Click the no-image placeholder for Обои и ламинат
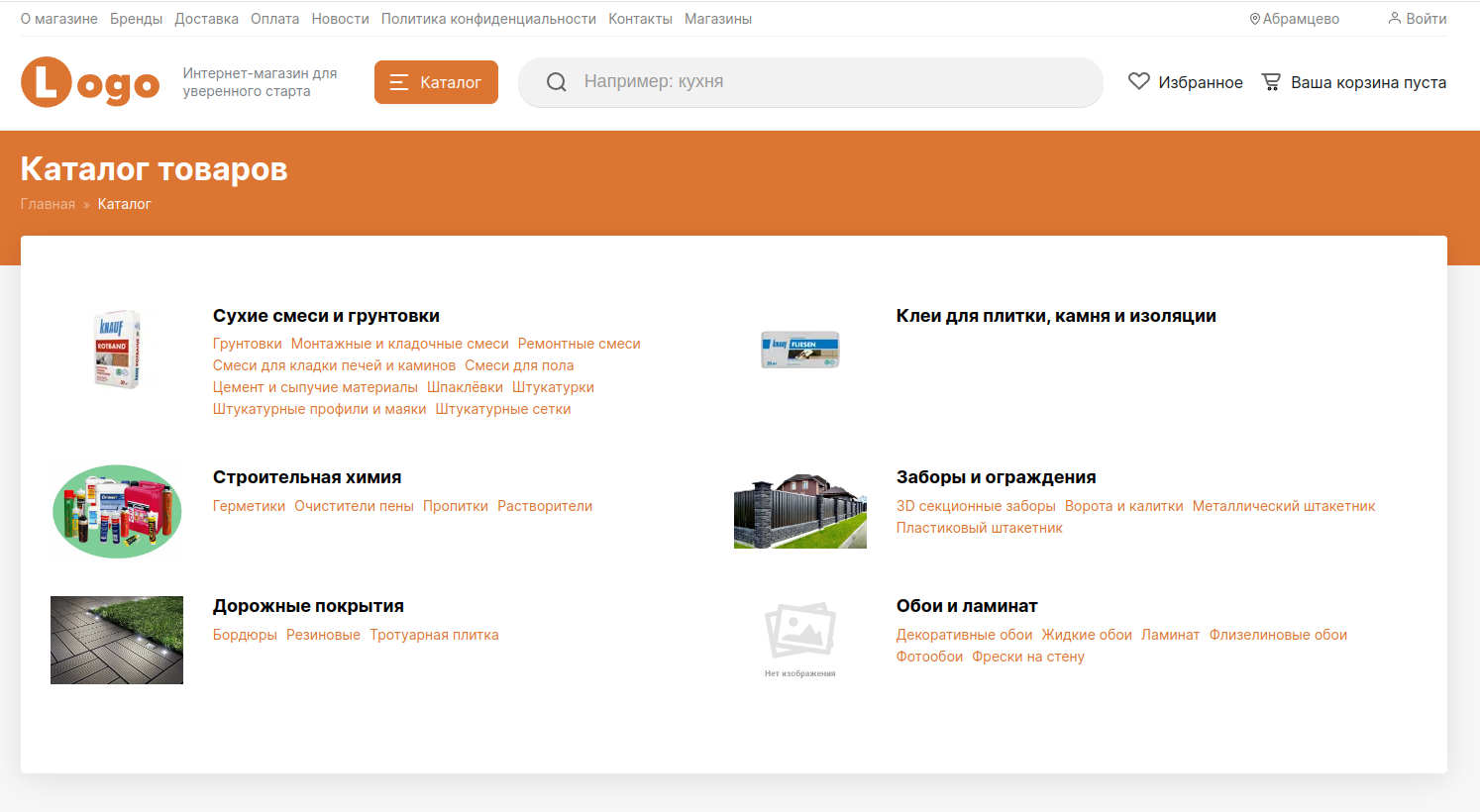 pos(800,636)
